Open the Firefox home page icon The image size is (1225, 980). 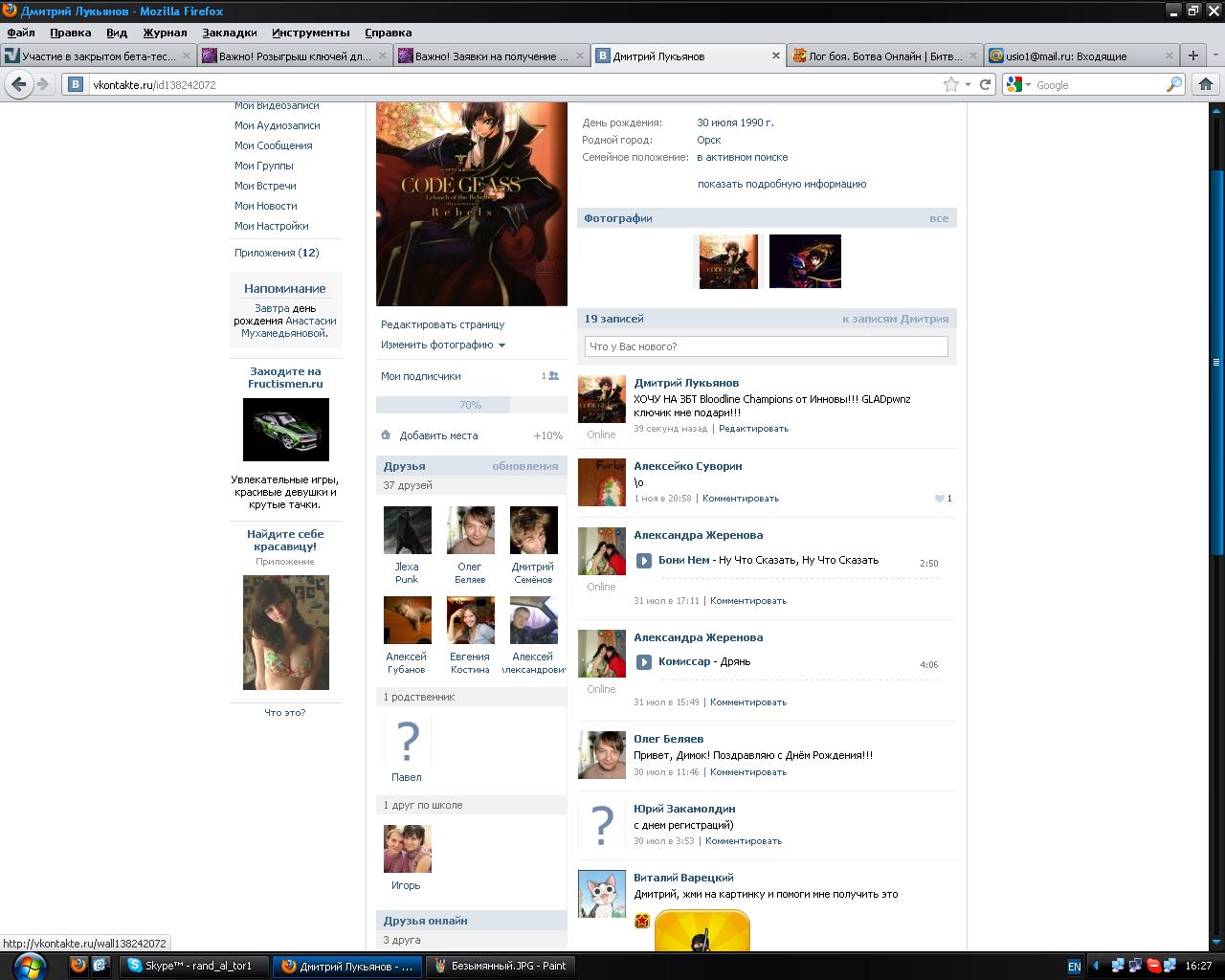1205,84
